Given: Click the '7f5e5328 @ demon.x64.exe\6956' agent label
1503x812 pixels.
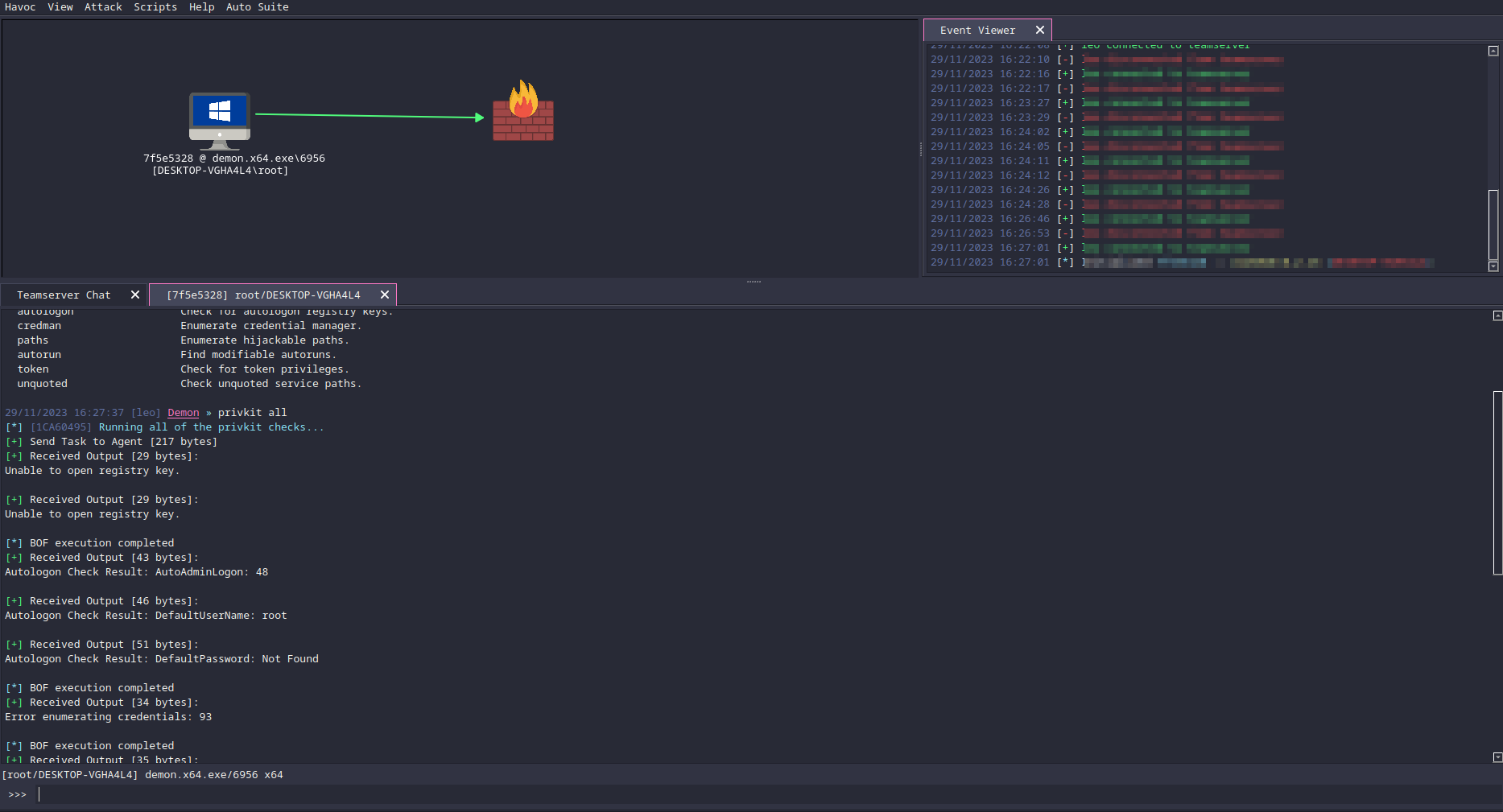Looking at the screenshot, I should [x=234, y=159].
